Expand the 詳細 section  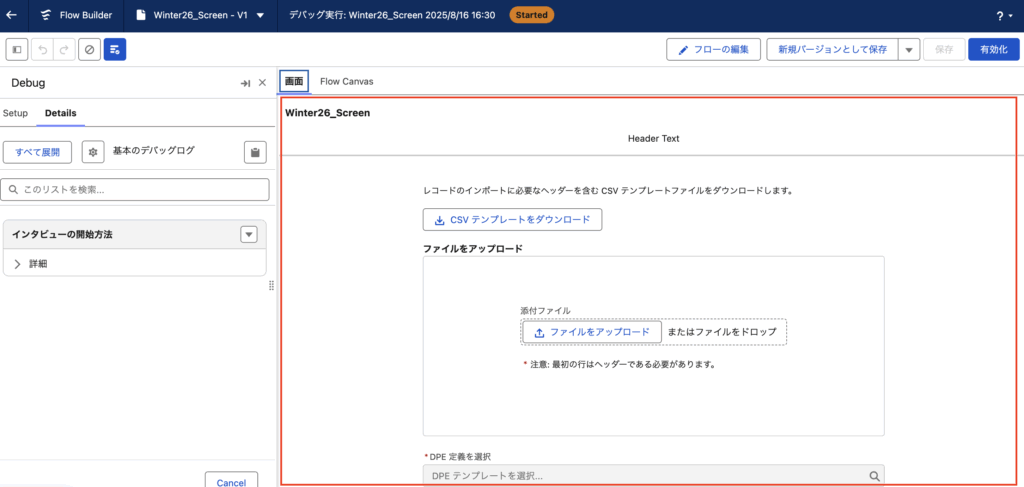point(18,264)
